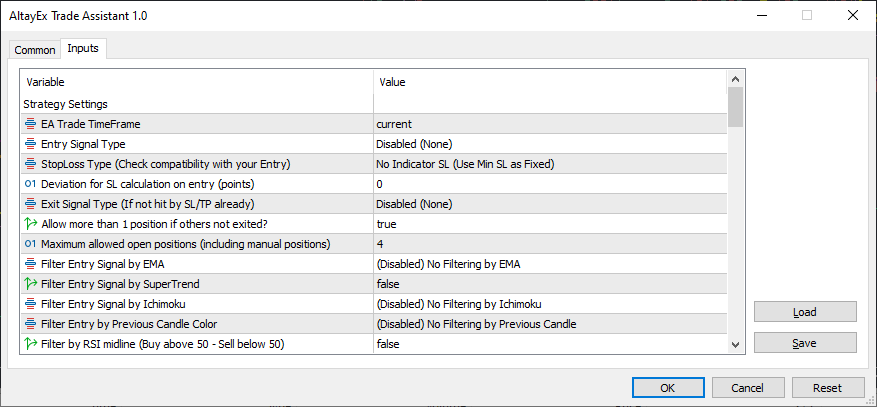Click the icon beside Filter Entry Signal by Ichimoku
Viewport: 877px width, 407px height.
(x=31, y=304)
